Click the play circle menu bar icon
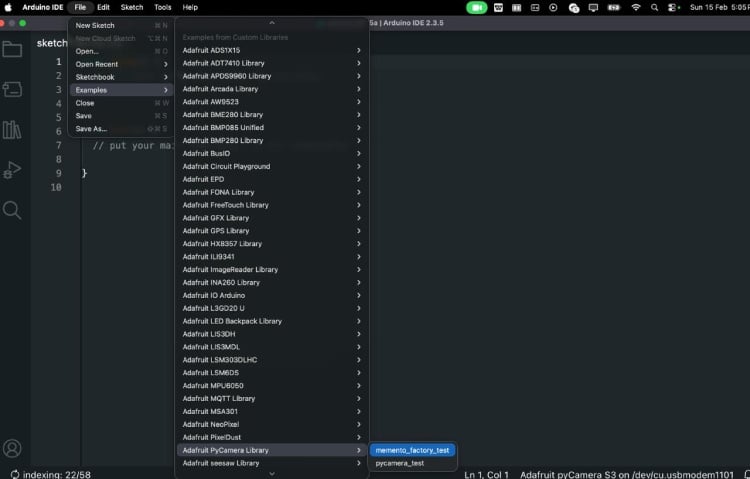Image resolution: width=750 pixels, height=479 pixels. (553, 7)
